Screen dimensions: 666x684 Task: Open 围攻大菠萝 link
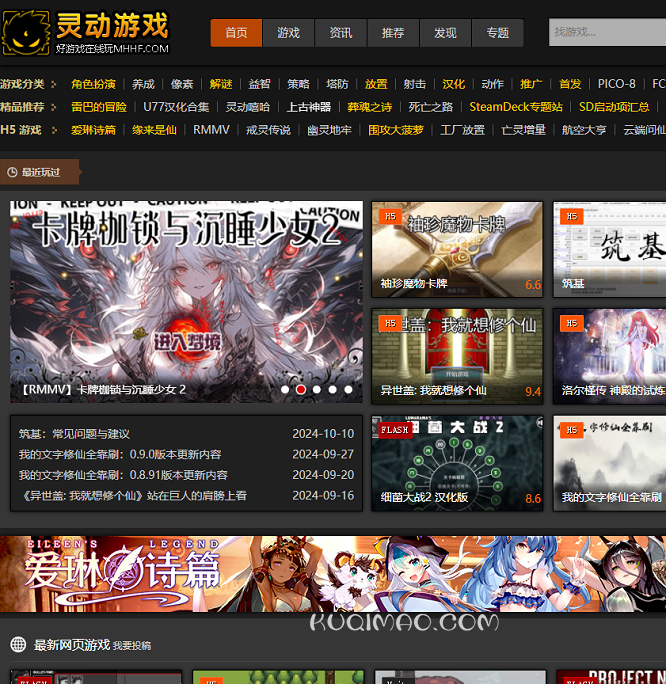click(x=396, y=130)
